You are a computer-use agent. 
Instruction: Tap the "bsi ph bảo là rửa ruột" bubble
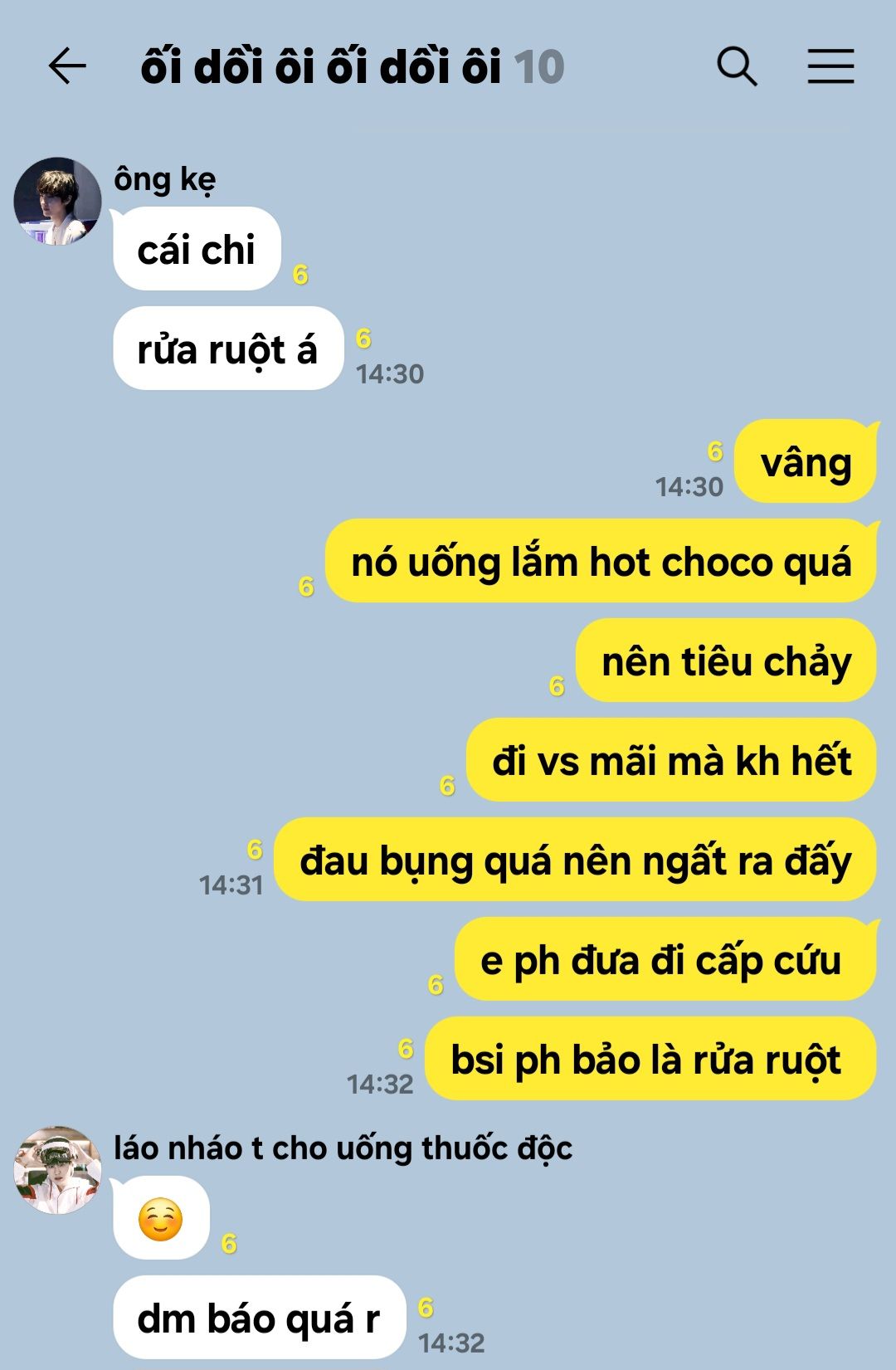[x=650, y=1059]
